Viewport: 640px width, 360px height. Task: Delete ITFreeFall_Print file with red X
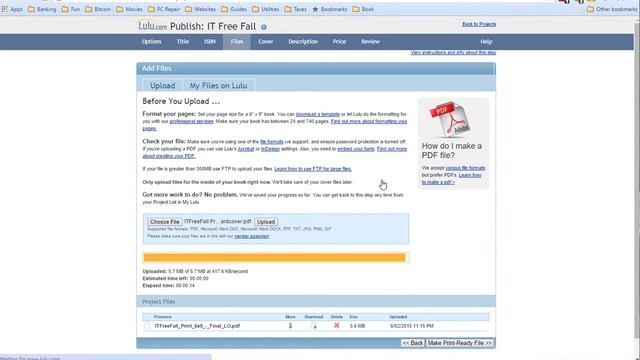[336, 325]
